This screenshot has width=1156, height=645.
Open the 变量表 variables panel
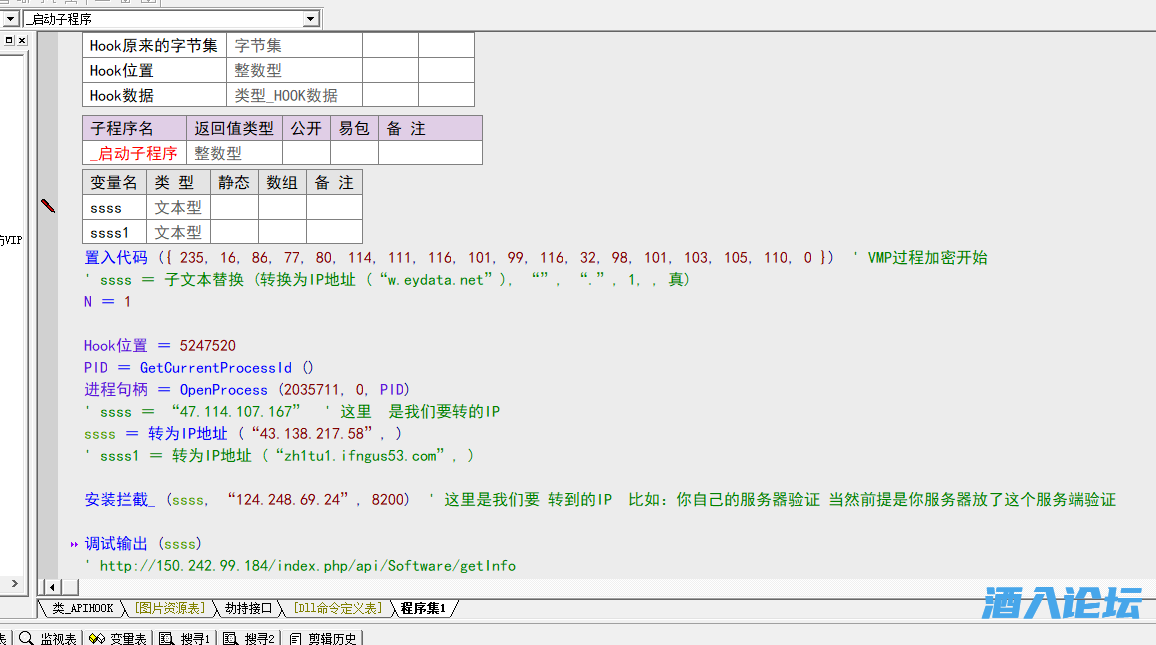point(118,638)
